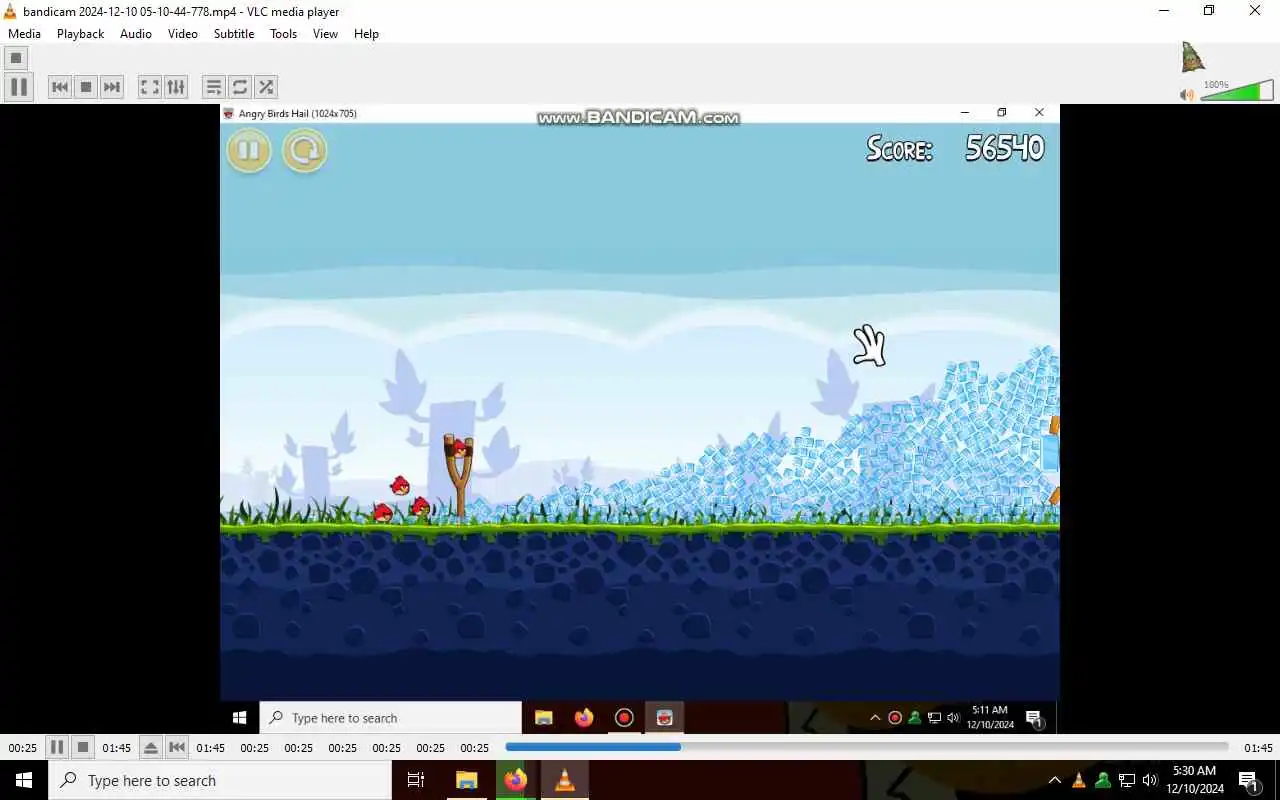Click the Windows taskbar search box
1280x800 pixels.
click(x=220, y=780)
